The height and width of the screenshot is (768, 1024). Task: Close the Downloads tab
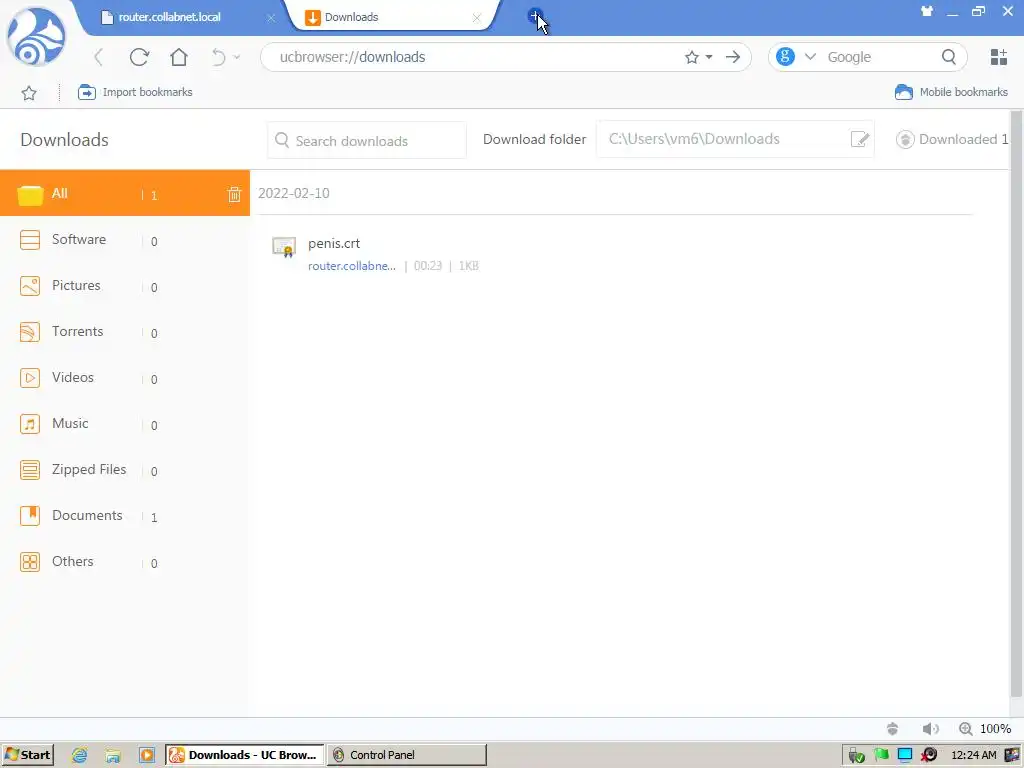pyautogui.click(x=477, y=18)
